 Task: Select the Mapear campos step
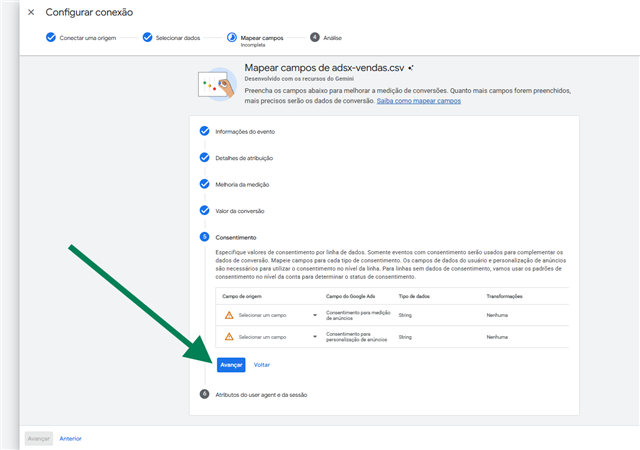coord(262,38)
